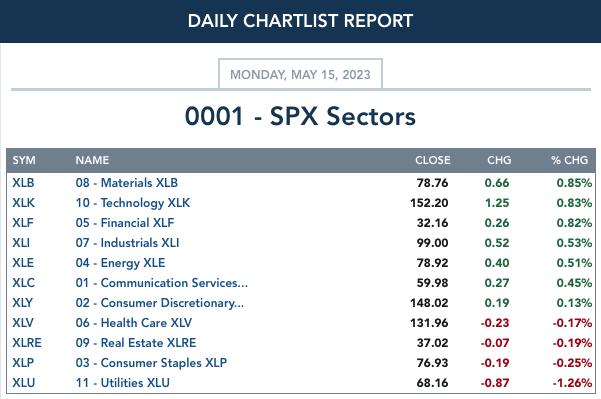Open 10 - Technology XLK chart
The width and height of the screenshot is (601, 399).
click(133, 203)
